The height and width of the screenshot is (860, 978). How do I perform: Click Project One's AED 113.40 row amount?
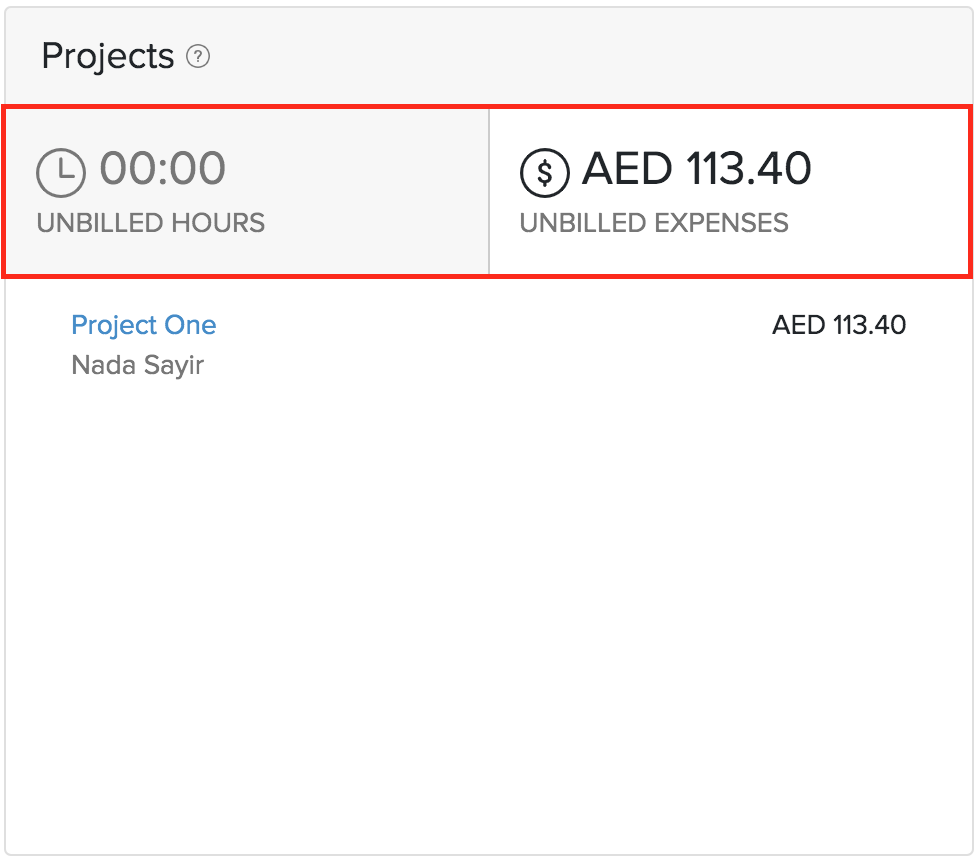(839, 325)
